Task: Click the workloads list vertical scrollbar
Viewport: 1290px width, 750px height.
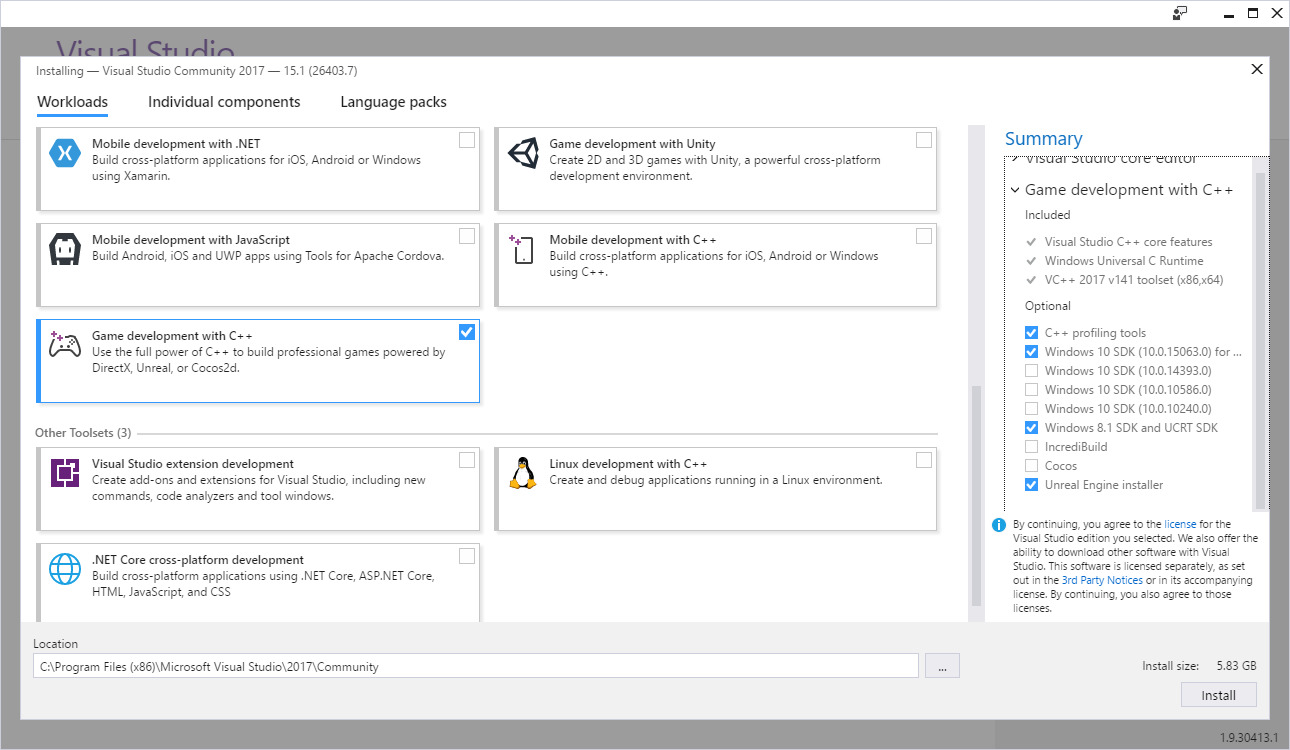Action: click(976, 495)
